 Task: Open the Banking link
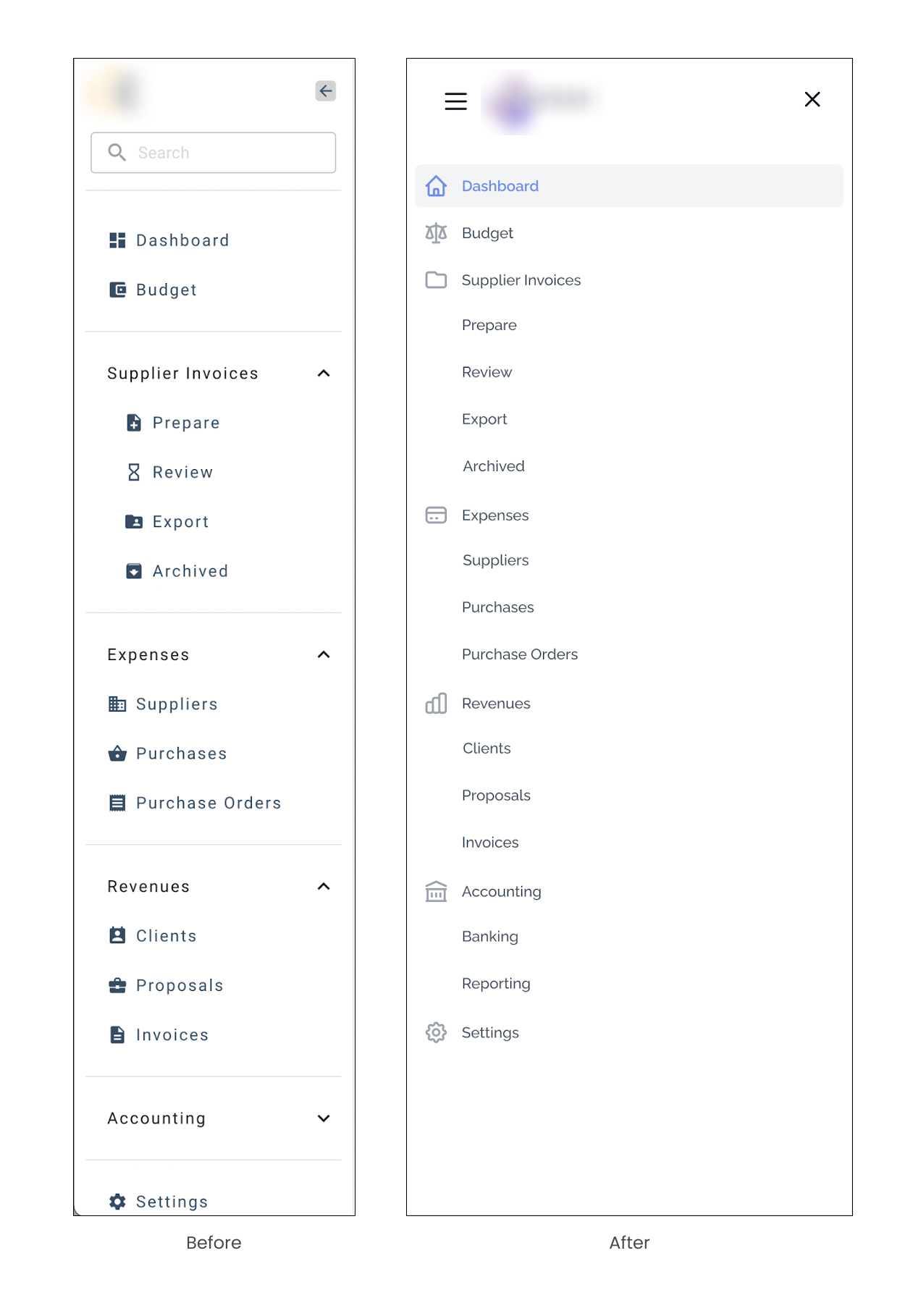489,937
